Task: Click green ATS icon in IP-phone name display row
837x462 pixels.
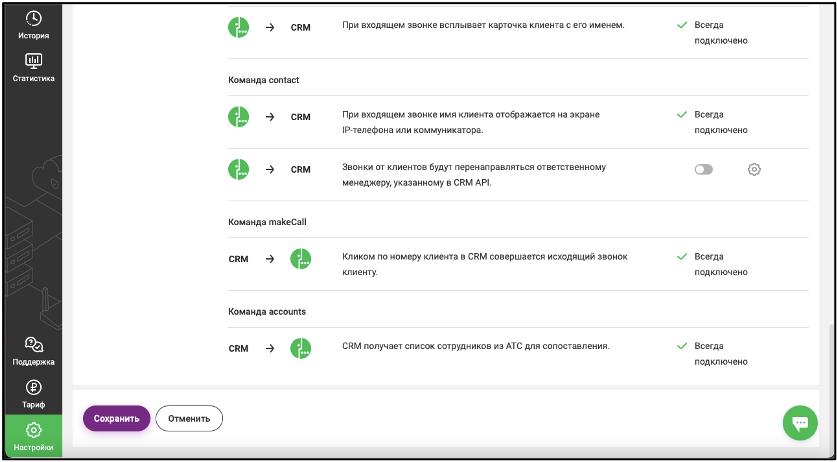Action: [239, 116]
